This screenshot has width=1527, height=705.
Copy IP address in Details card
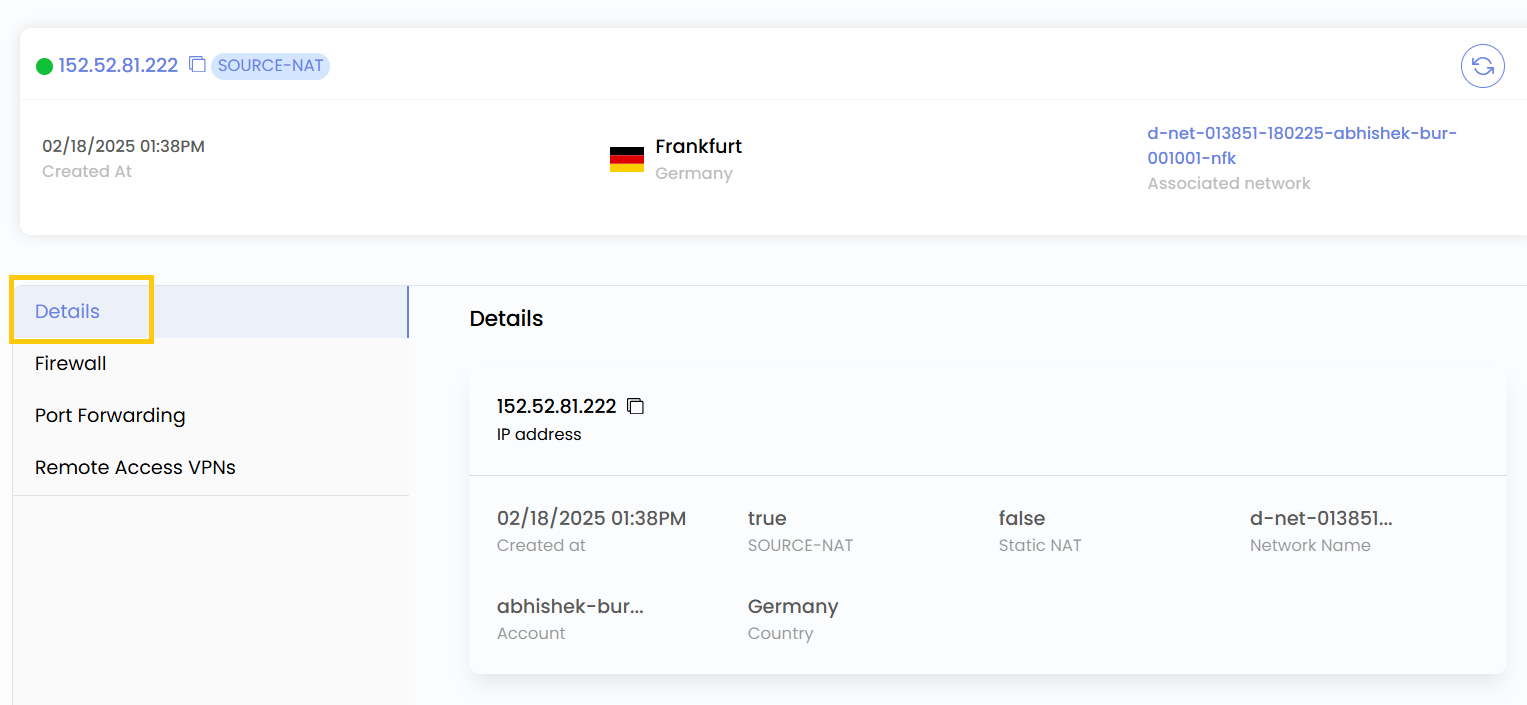[635, 406]
